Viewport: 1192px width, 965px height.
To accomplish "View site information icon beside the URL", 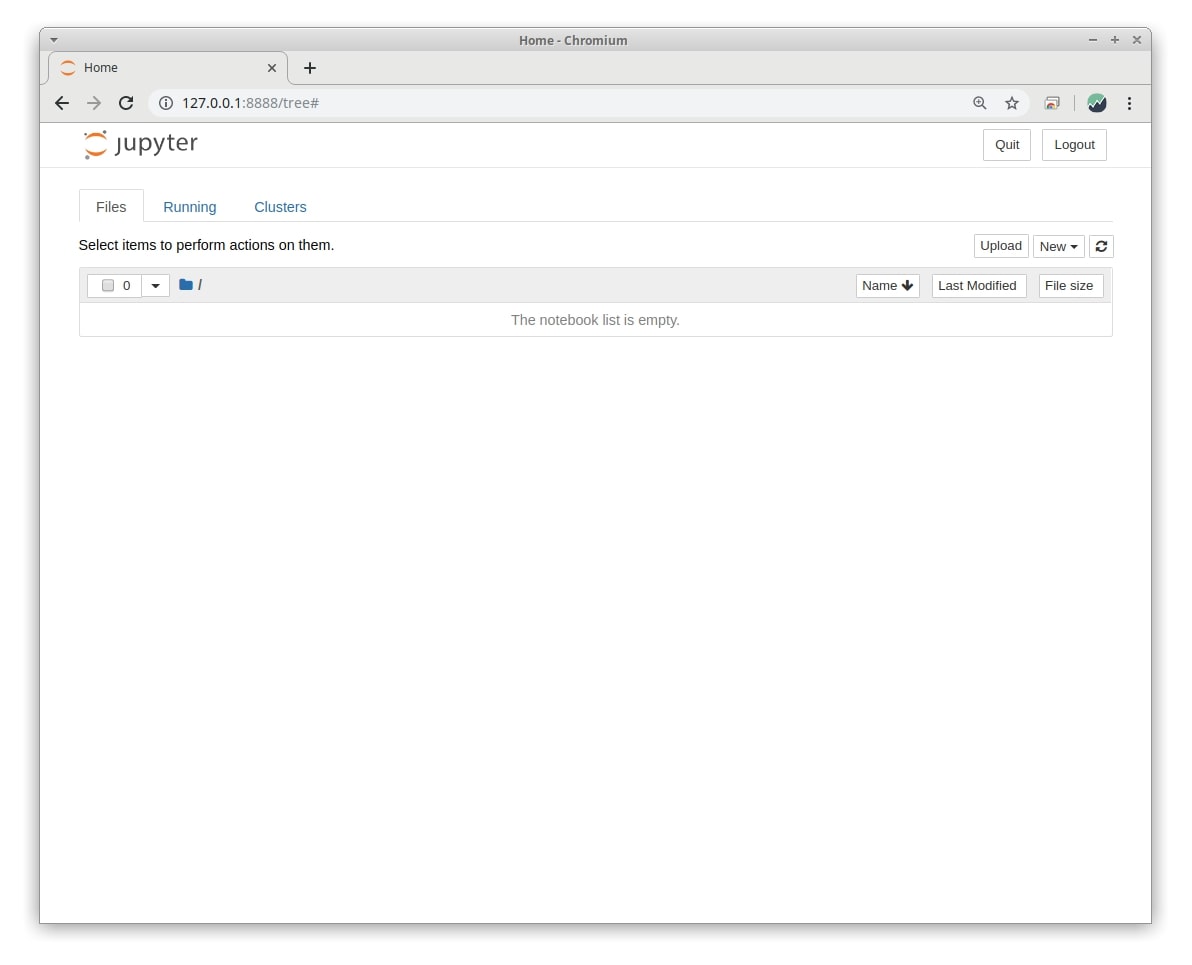I will coord(166,103).
